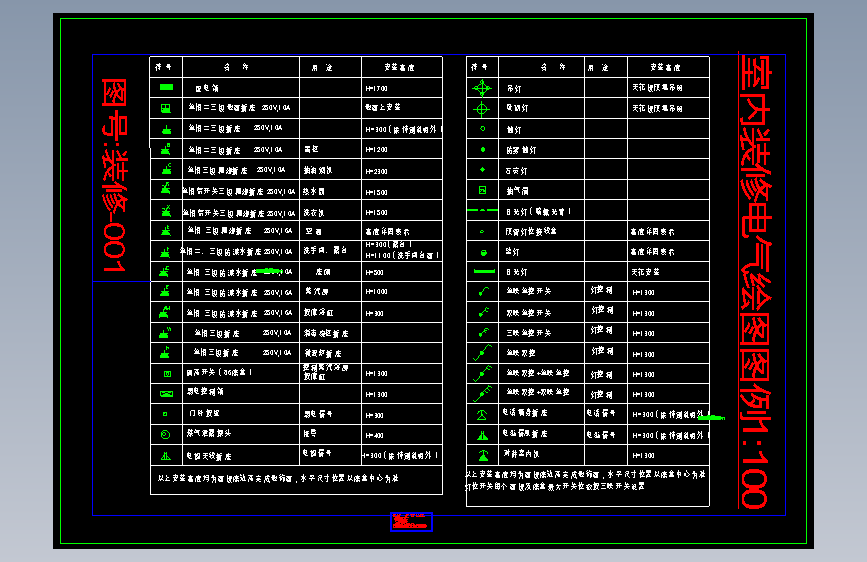Screen dimensions: 867x562
Task: Select the diamond 石英灯 symbol
Action: point(482,170)
